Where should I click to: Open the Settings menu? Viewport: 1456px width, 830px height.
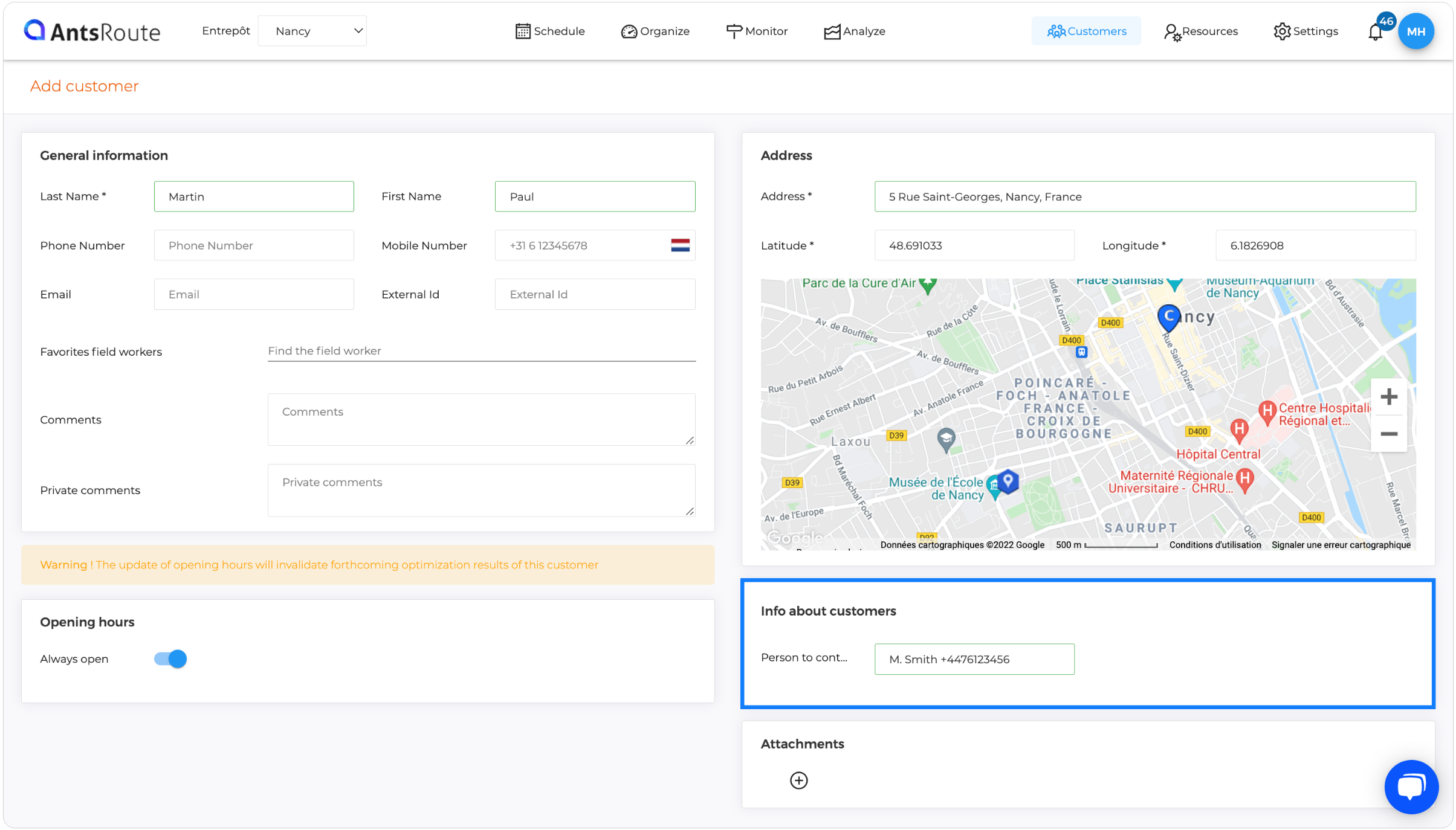click(x=1306, y=31)
